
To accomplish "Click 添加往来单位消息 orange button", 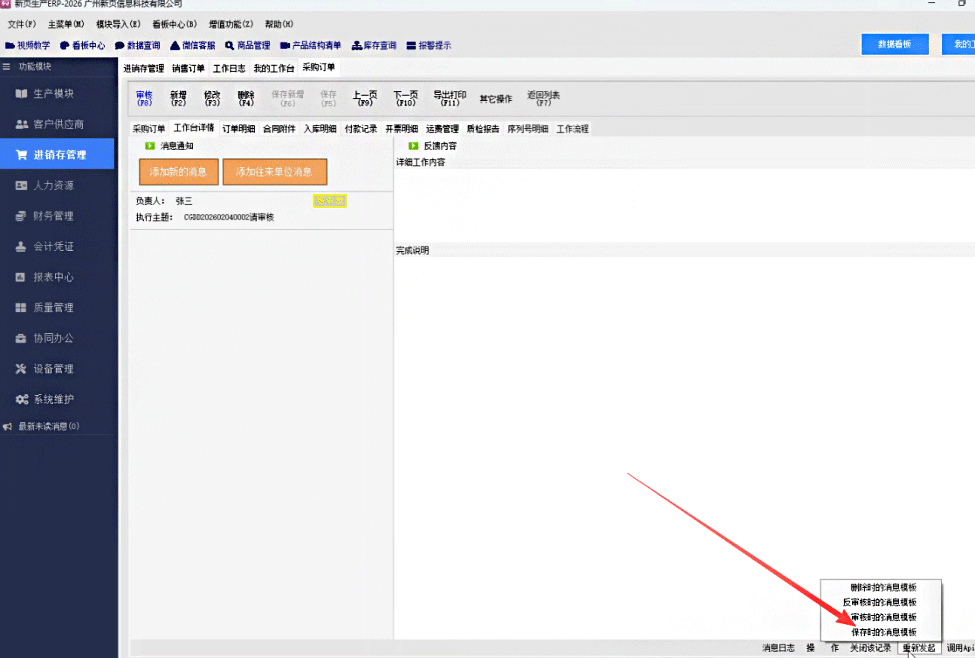I will coord(274,172).
